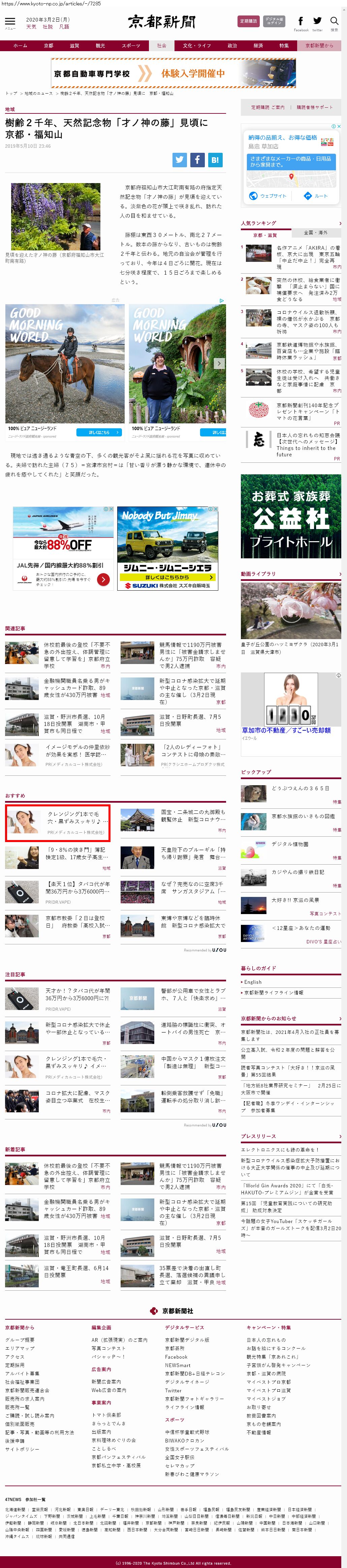Click English link in 暮らしのガイド
The height and width of the screenshot is (1568, 347).
pyautogui.click(x=252, y=982)
